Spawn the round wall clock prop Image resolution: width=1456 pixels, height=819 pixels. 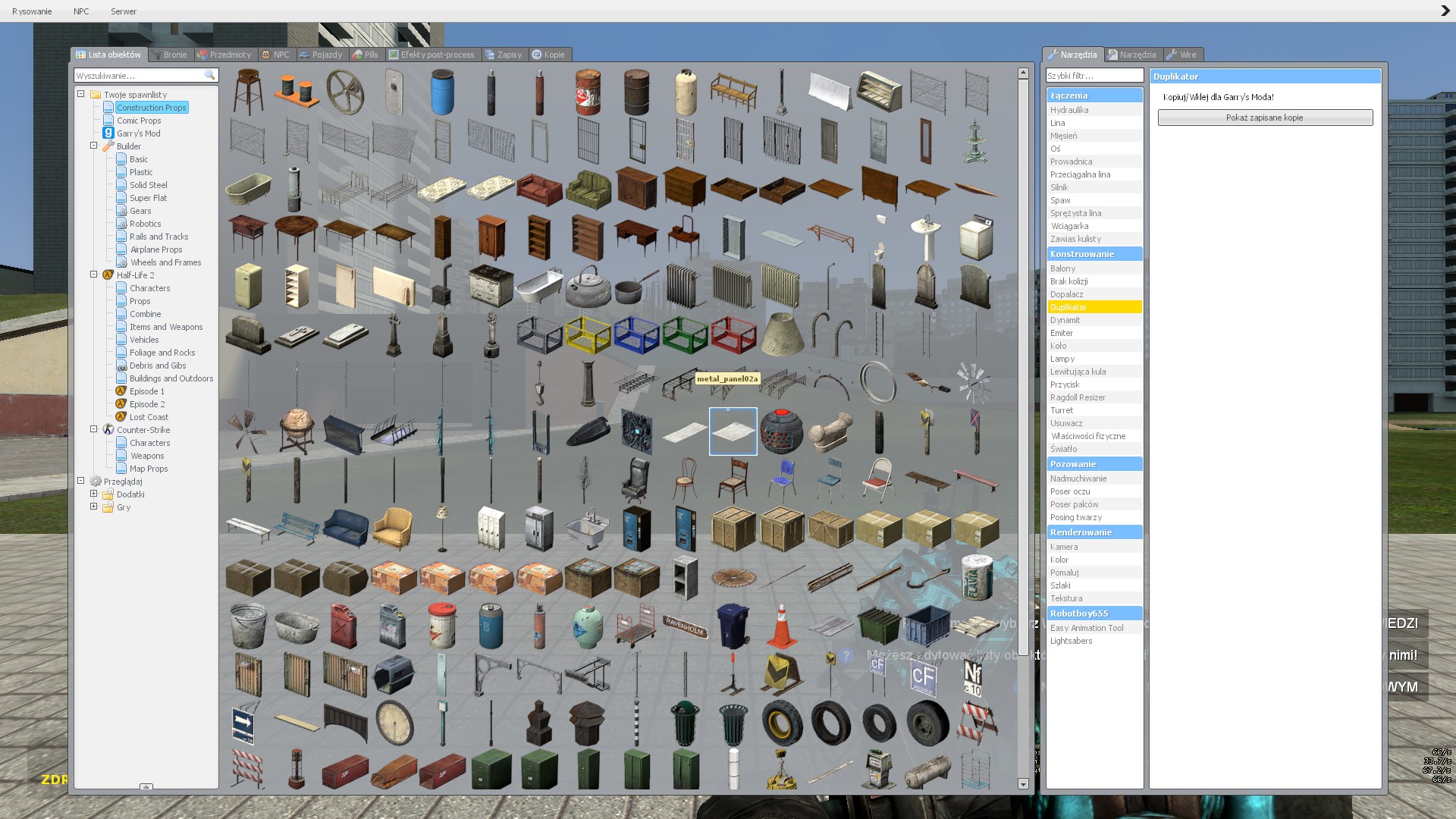[x=394, y=723]
